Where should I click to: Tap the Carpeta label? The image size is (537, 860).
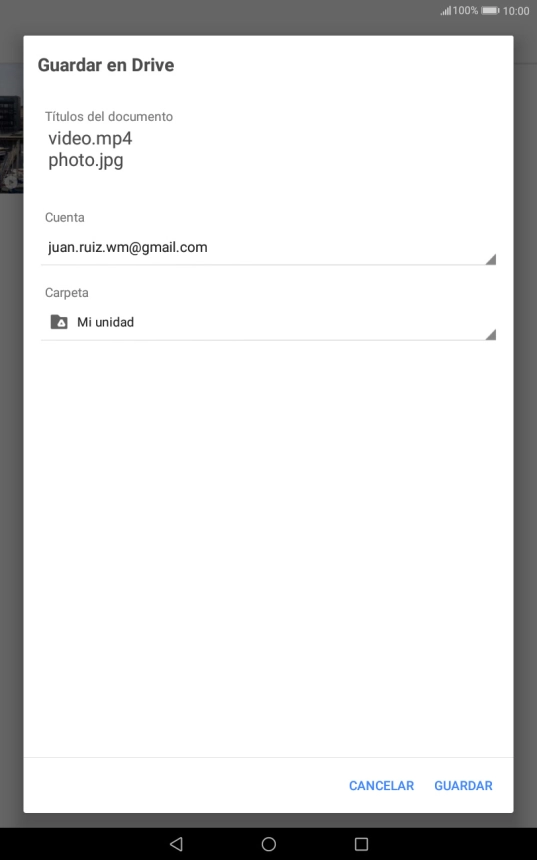pos(66,292)
